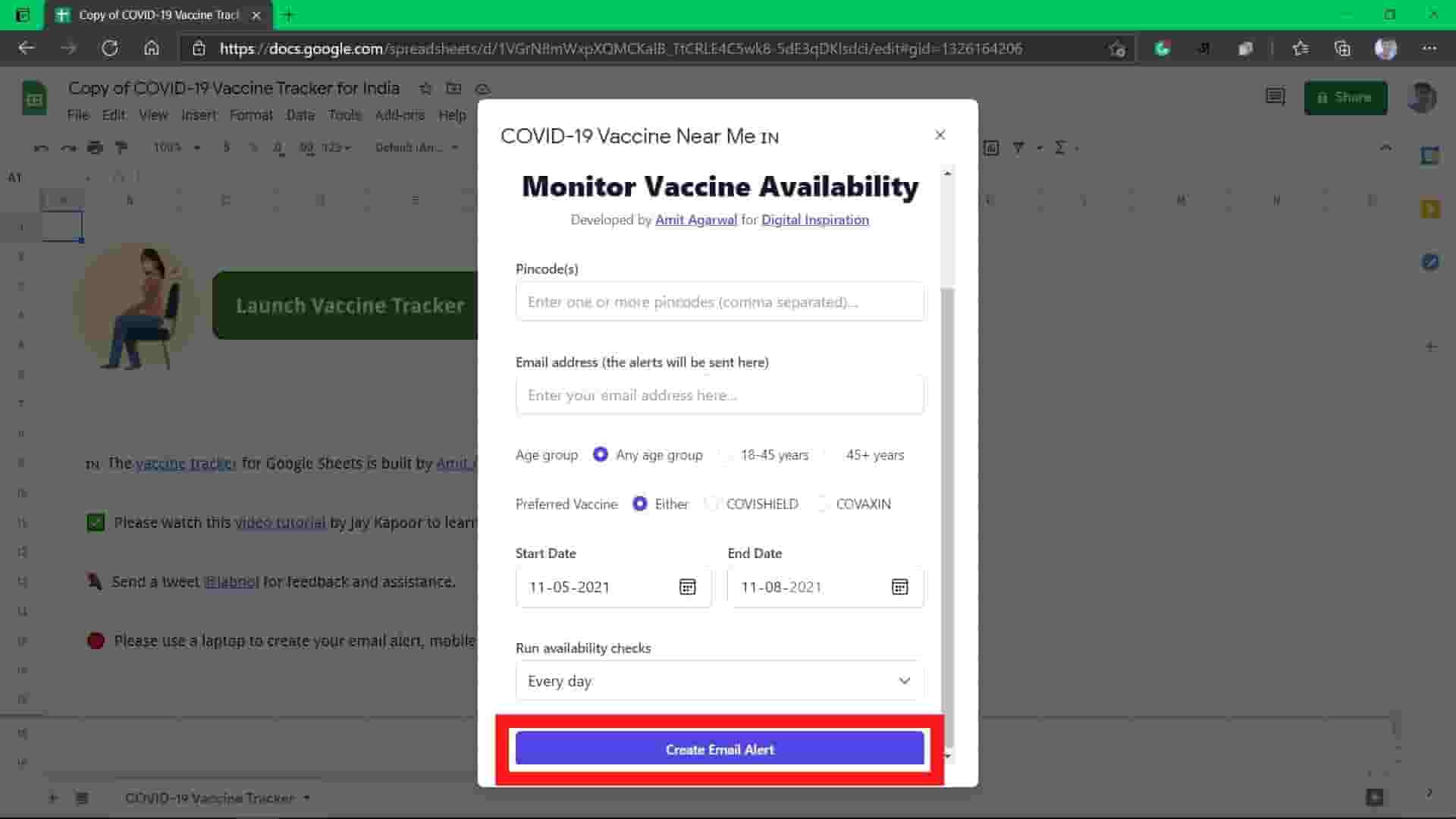Screen dimensions: 1456x819
Task: Open the Insert menu
Action: click(x=199, y=115)
